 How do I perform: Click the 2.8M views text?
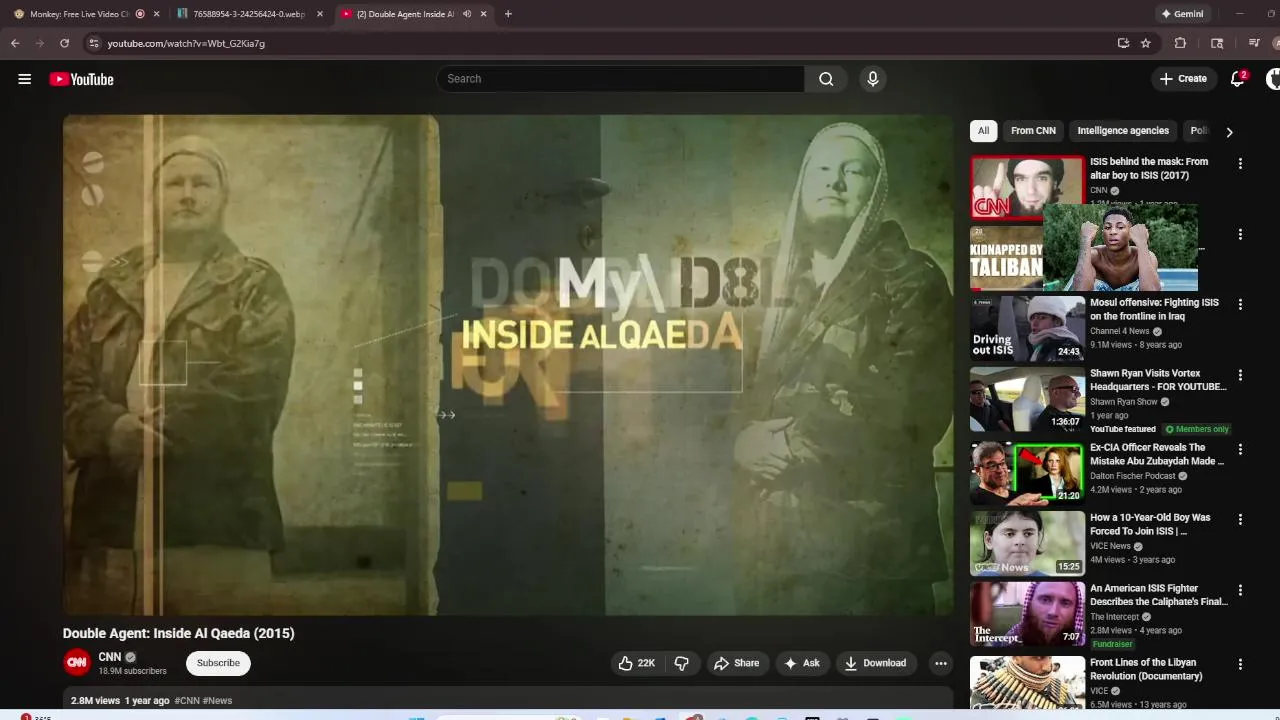coord(95,701)
